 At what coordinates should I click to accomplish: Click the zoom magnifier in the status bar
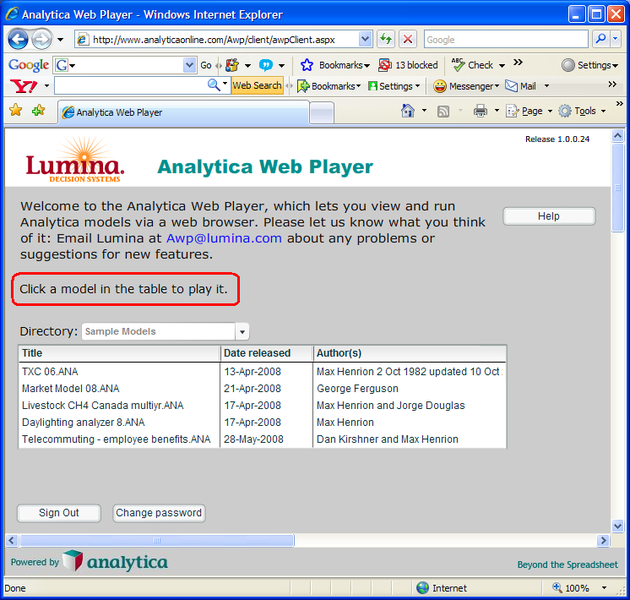(x=557, y=588)
